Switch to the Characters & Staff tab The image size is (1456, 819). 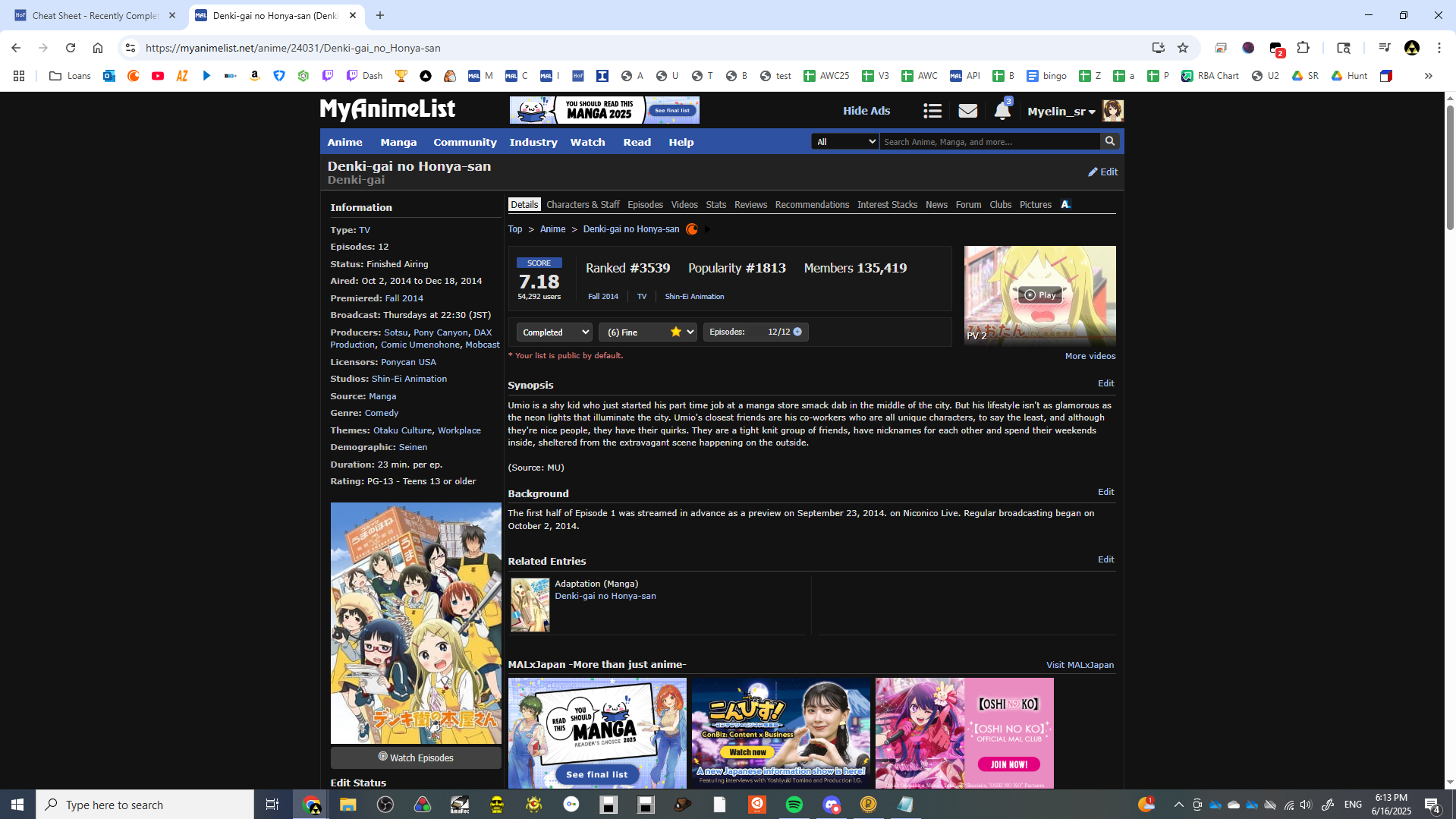coord(583,205)
